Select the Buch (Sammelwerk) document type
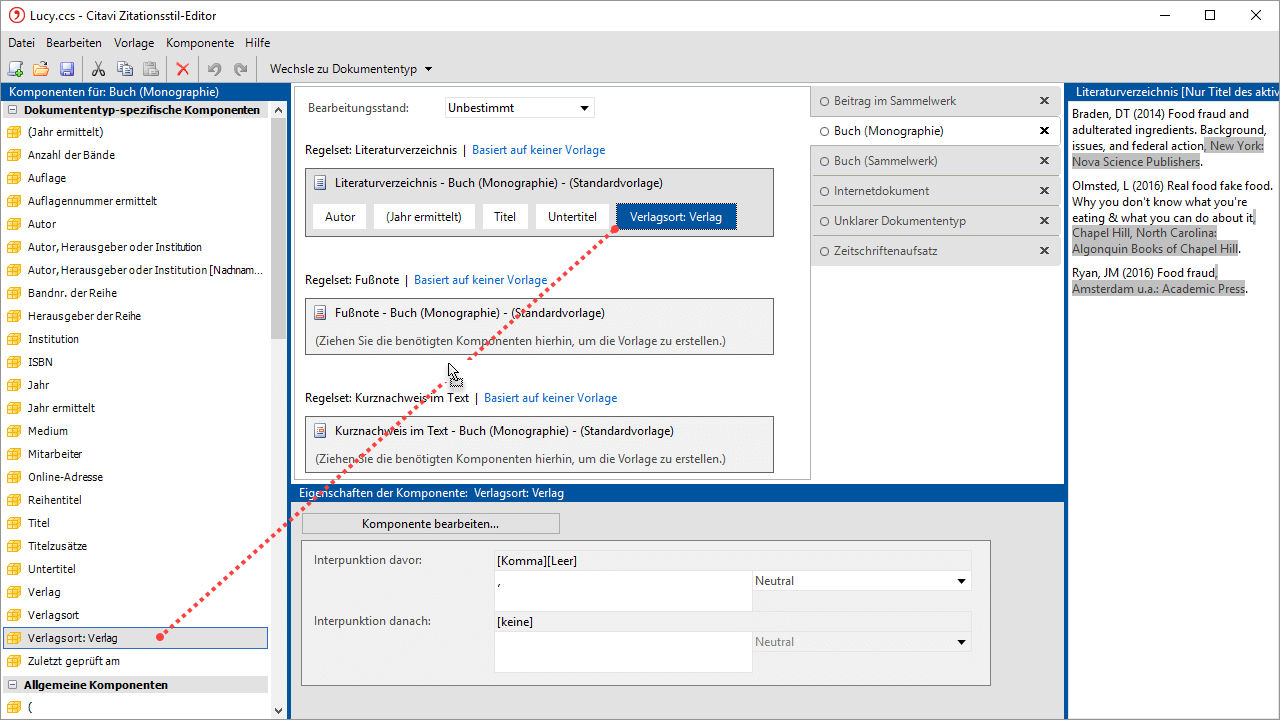 825,161
